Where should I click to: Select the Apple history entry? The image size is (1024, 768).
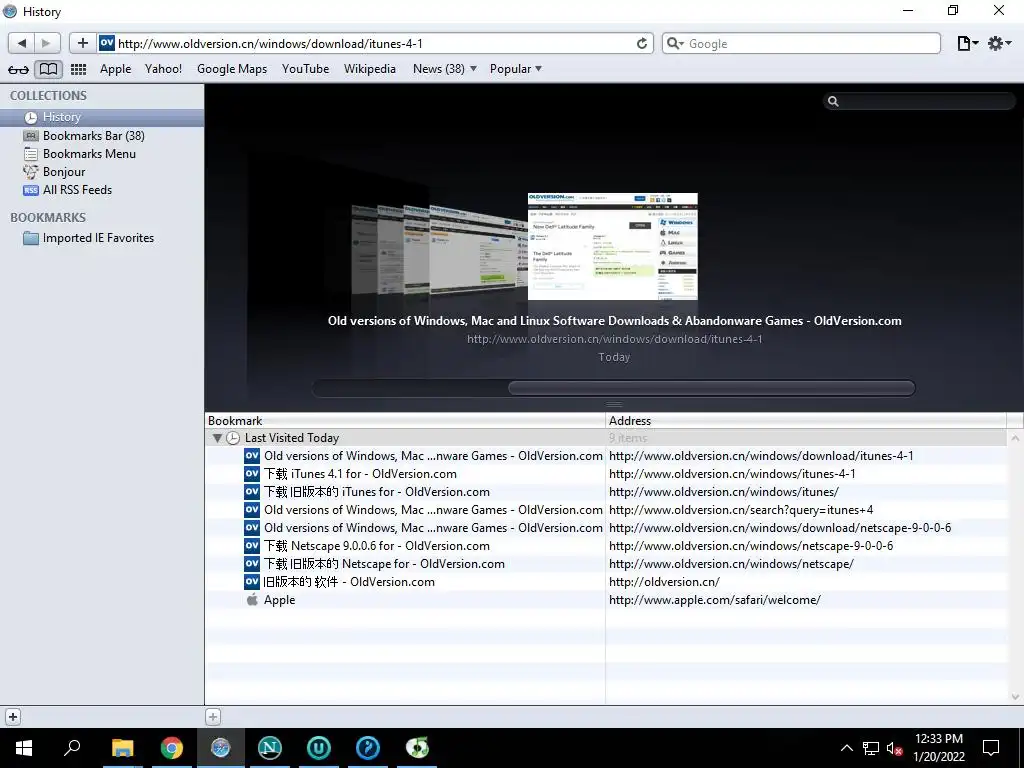click(606, 600)
